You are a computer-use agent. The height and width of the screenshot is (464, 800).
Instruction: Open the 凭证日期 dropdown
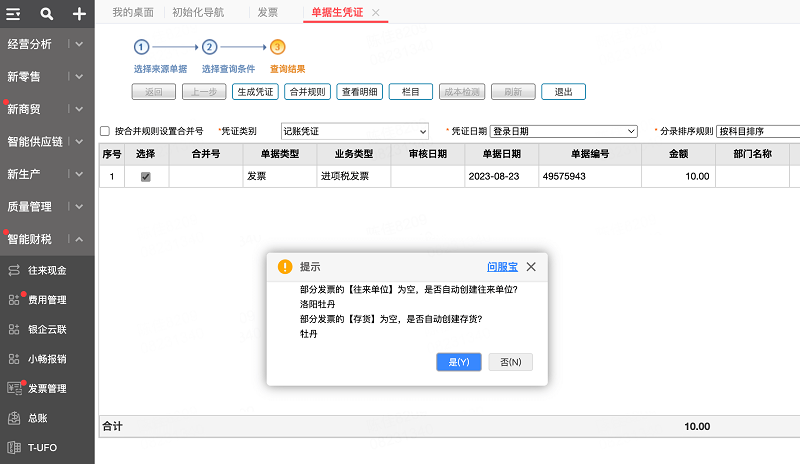[563, 131]
